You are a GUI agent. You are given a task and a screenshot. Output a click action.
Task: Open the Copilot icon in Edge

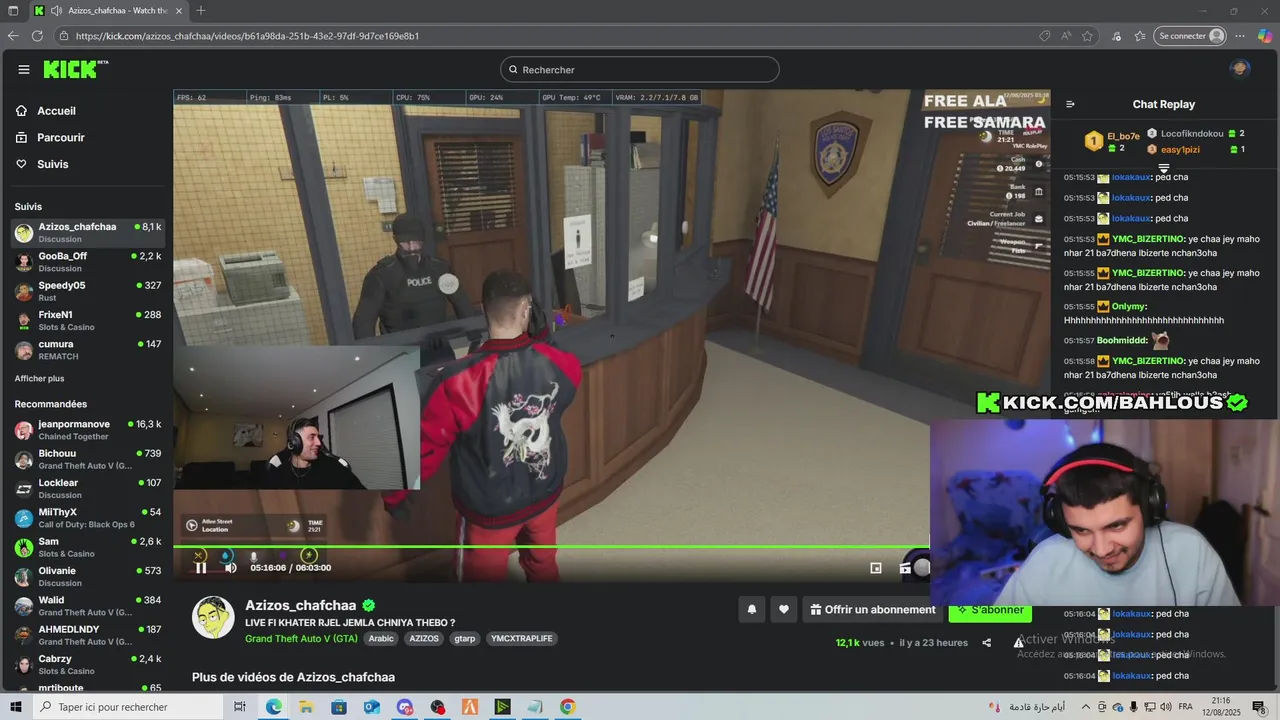pyautogui.click(x=1266, y=36)
